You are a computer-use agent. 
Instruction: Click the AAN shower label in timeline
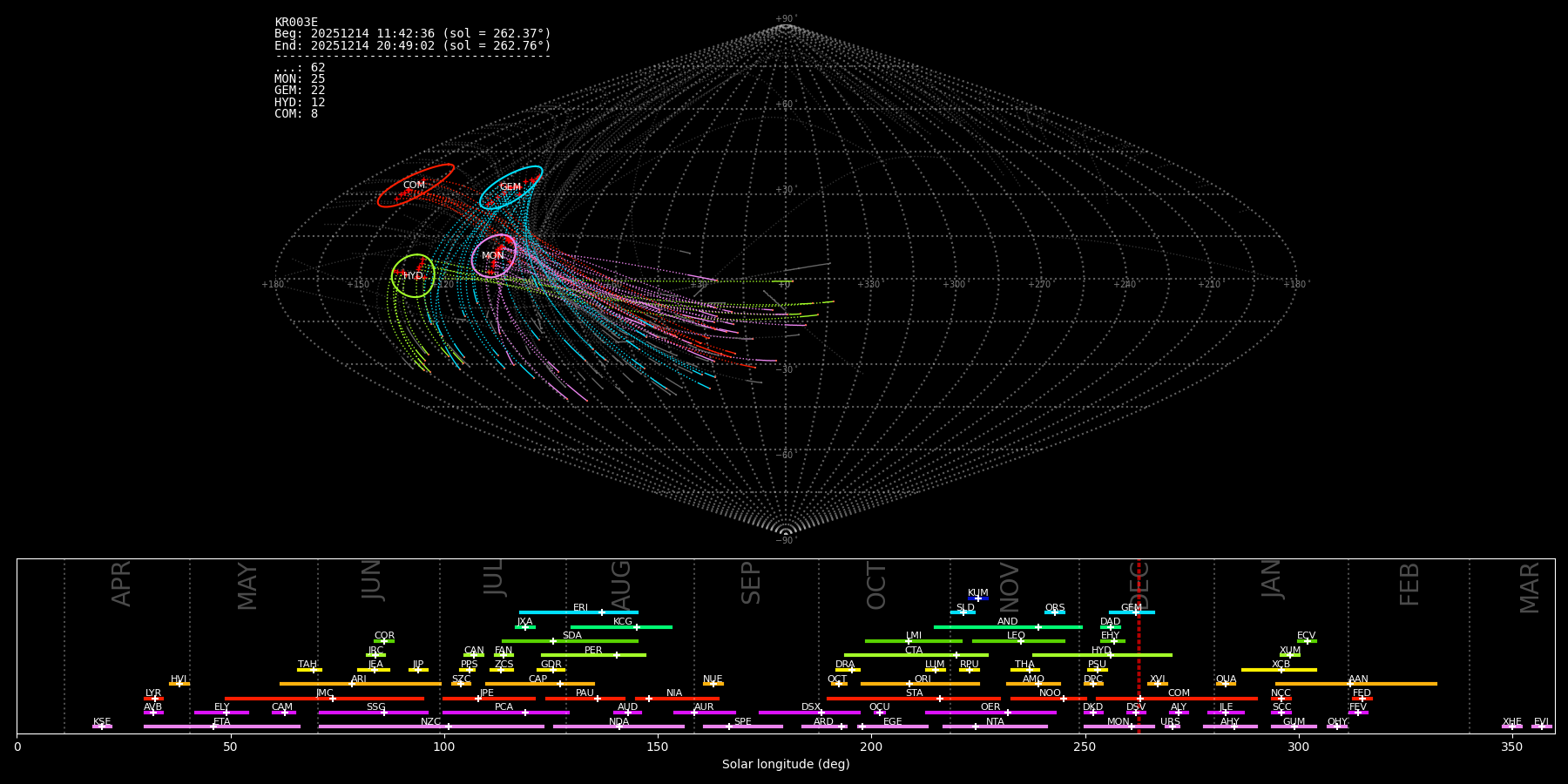(1358, 679)
